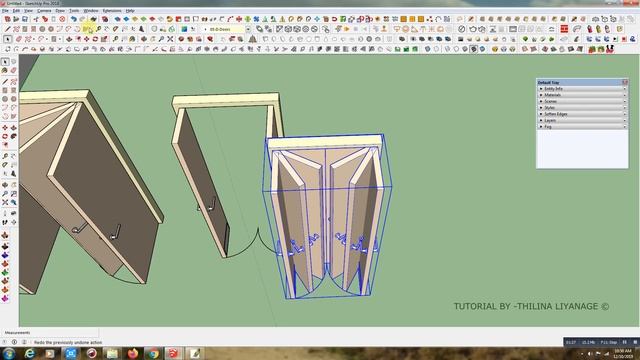Open the Edit menu
This screenshot has height=360, width=640.
tap(16, 11)
